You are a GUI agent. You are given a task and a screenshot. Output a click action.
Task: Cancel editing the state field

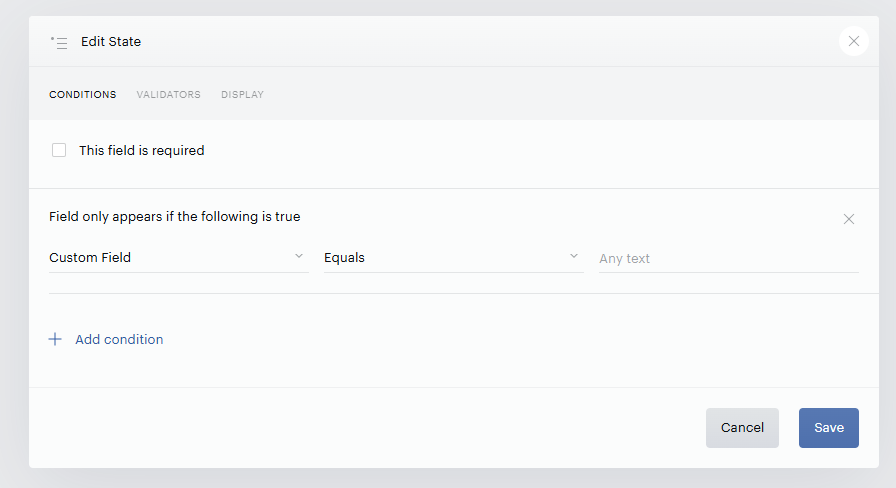[x=742, y=428]
